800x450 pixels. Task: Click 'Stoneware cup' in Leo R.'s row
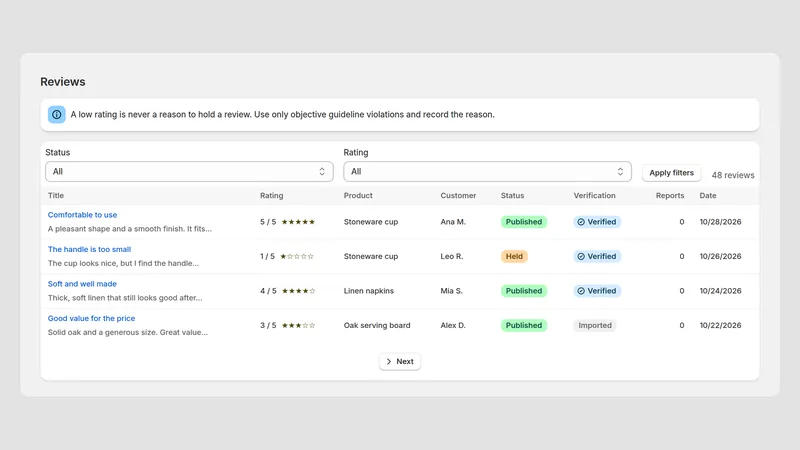[371, 256]
